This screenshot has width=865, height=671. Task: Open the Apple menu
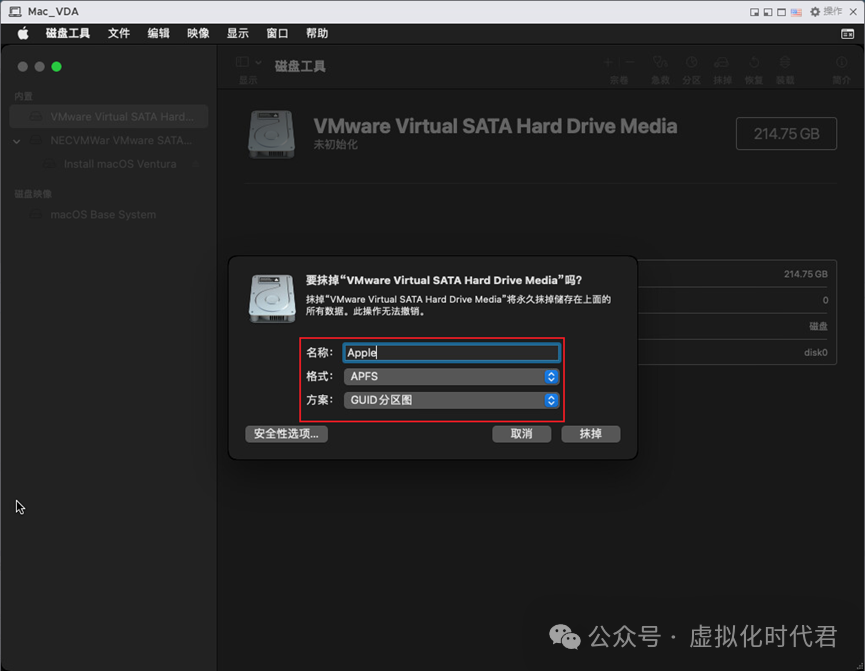[x=23, y=34]
